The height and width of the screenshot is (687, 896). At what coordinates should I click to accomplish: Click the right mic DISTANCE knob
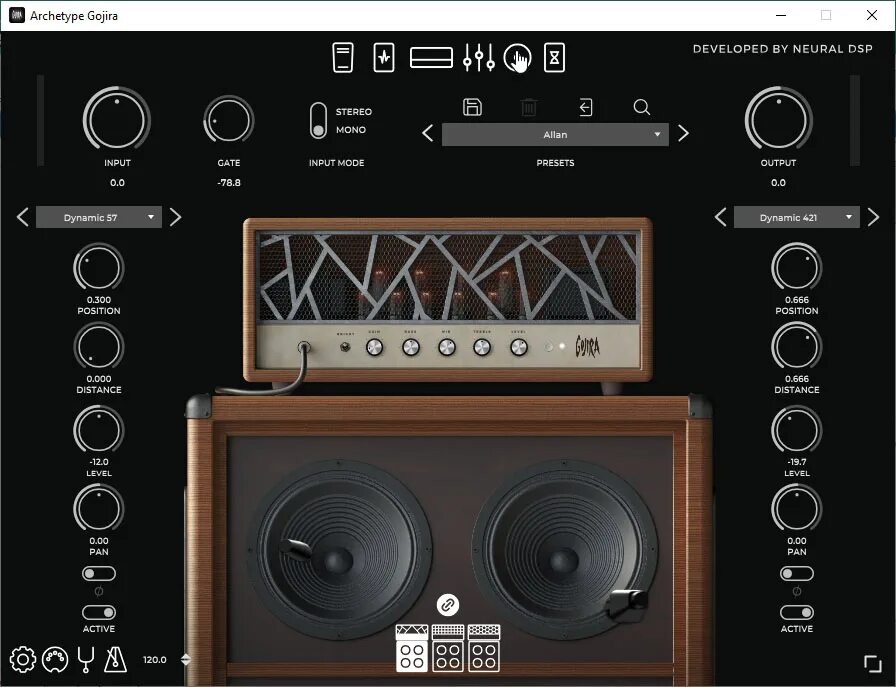(797, 346)
